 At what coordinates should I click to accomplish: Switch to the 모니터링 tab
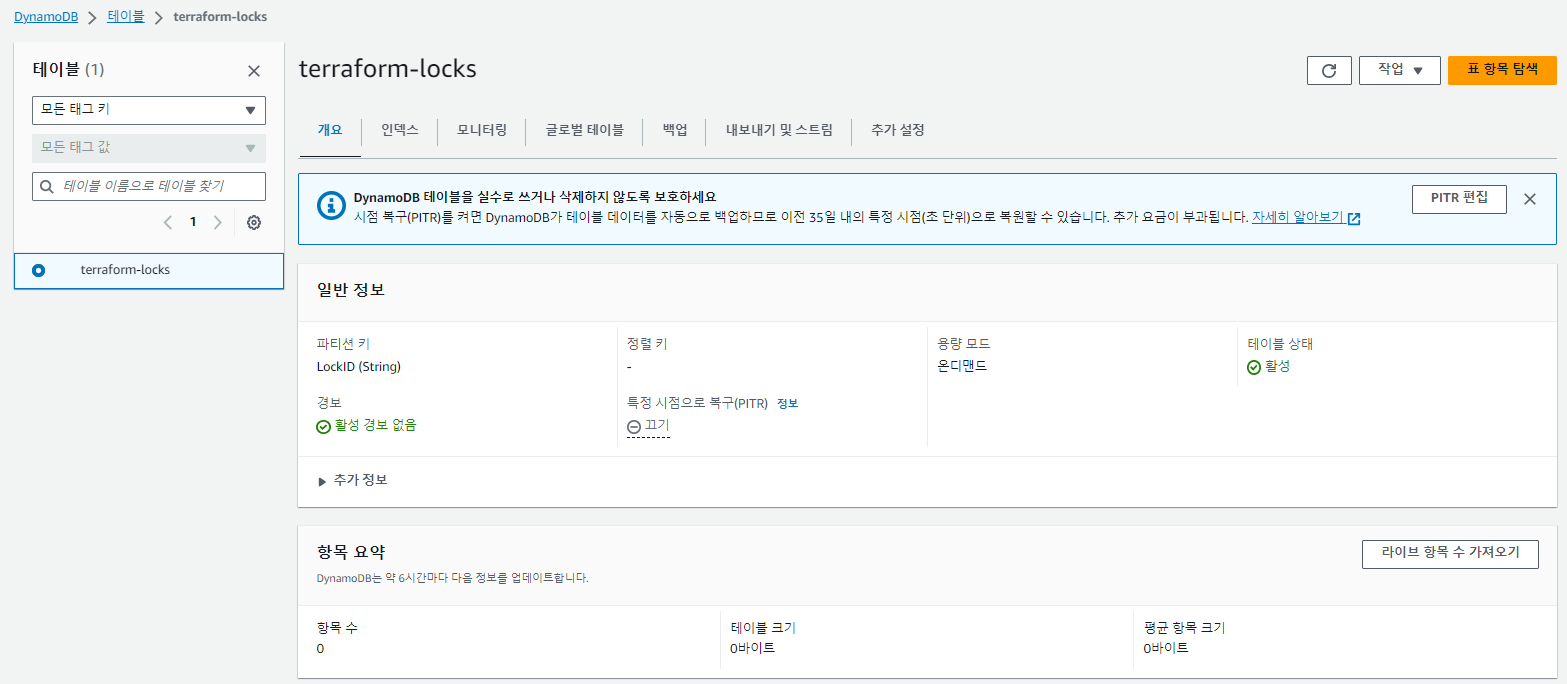click(x=482, y=130)
